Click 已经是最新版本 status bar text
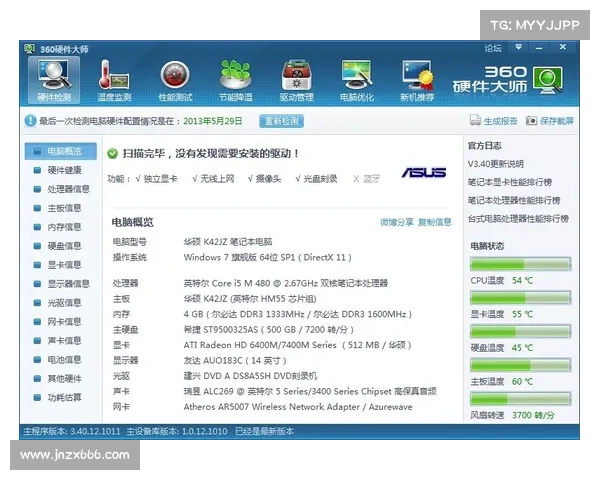 click(x=264, y=431)
